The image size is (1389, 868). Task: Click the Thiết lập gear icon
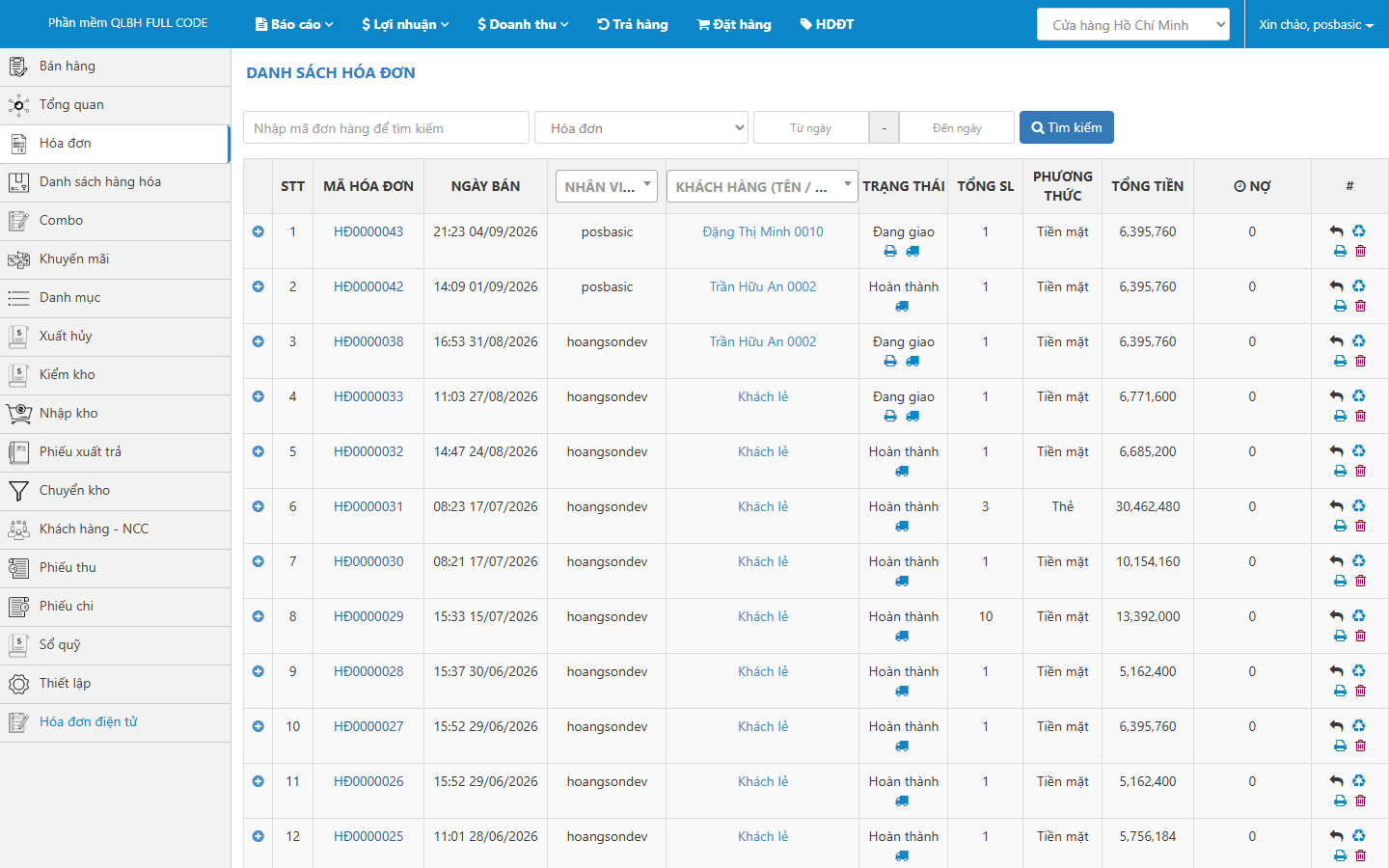tap(18, 684)
